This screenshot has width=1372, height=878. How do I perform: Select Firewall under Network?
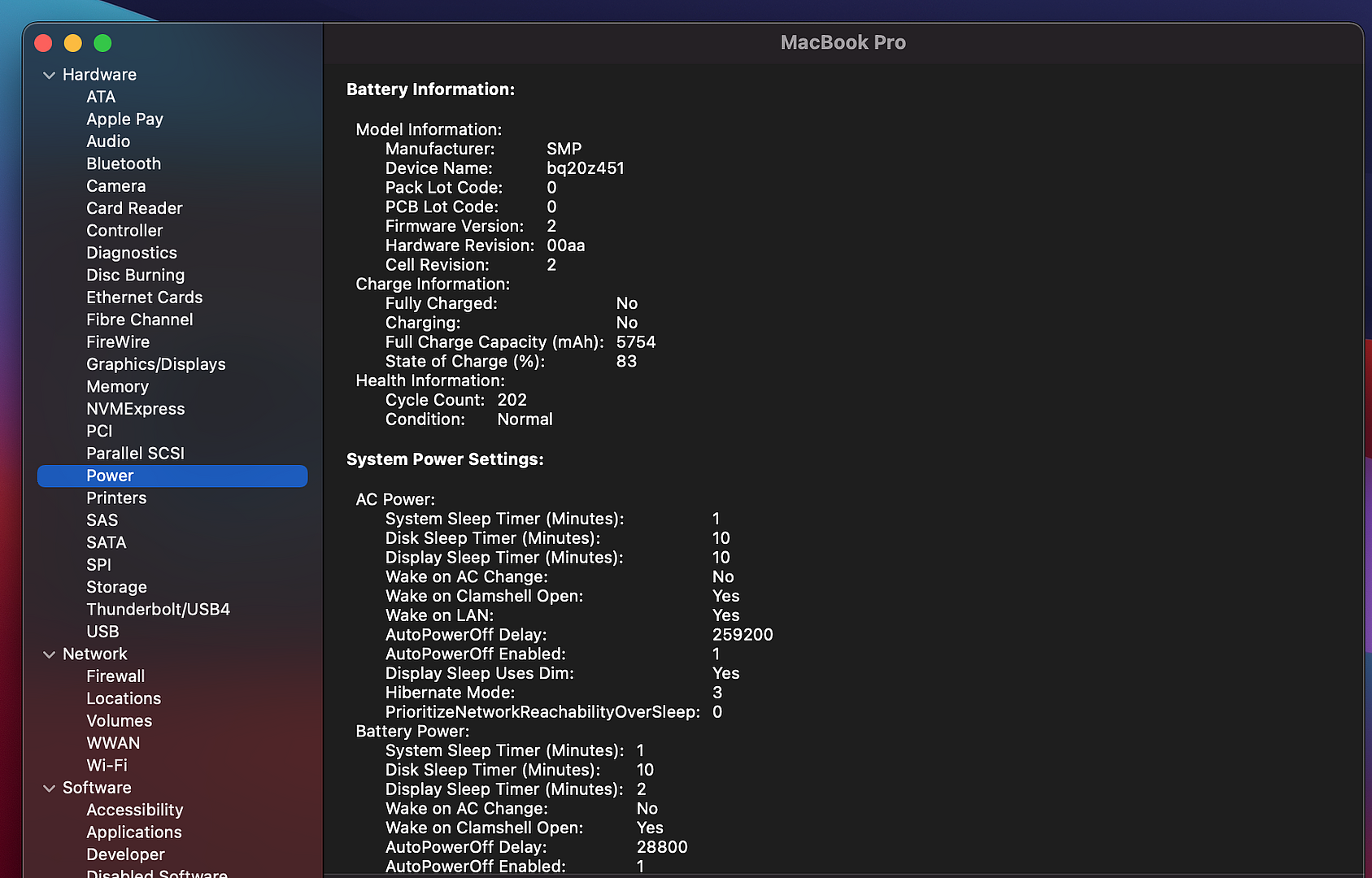(x=115, y=676)
